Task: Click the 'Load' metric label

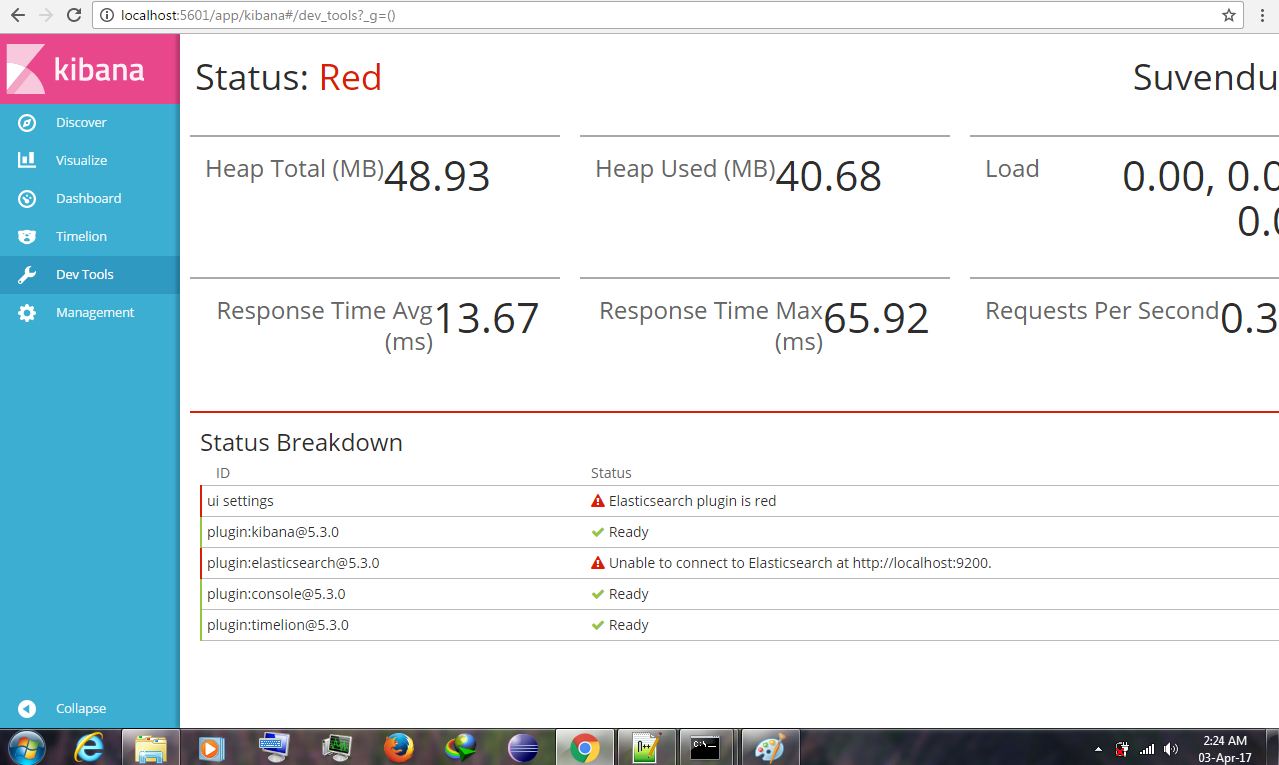Action: (1012, 169)
